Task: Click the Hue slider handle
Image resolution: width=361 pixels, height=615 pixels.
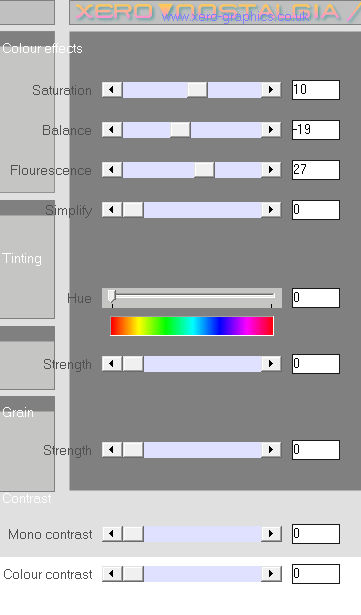Action: [x=112, y=296]
